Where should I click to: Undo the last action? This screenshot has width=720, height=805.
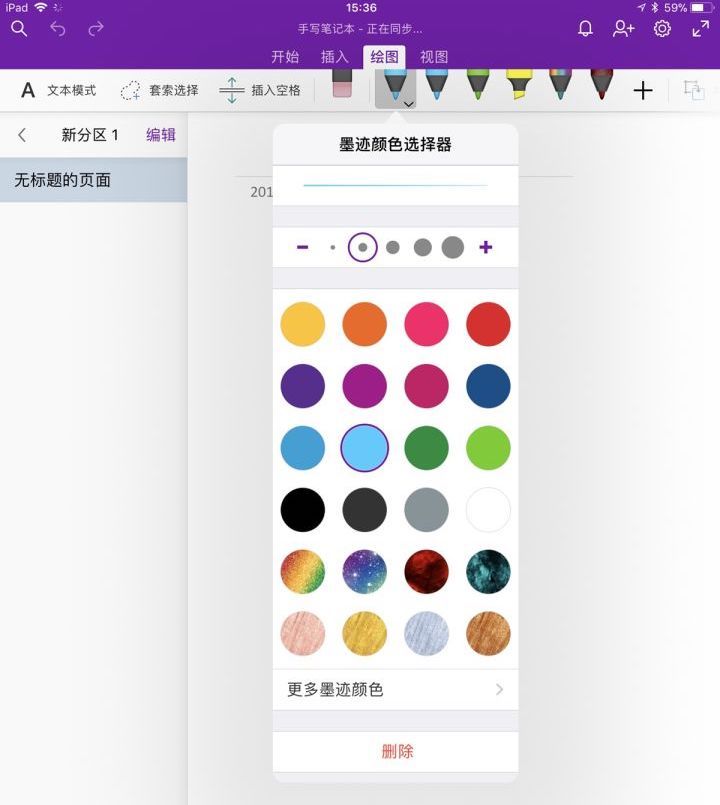click(58, 29)
